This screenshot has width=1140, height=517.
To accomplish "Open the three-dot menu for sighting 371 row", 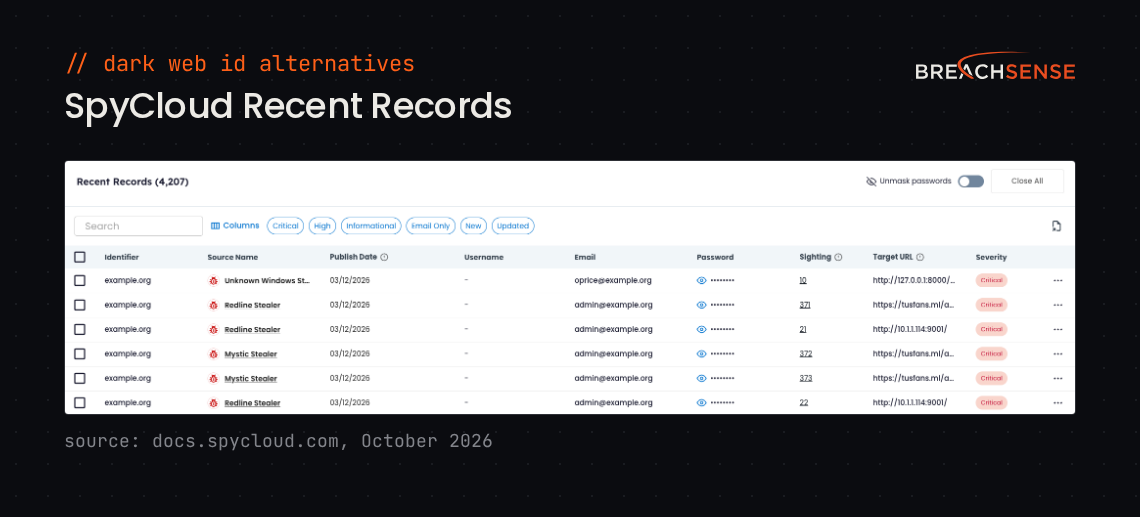I will click(x=1058, y=305).
